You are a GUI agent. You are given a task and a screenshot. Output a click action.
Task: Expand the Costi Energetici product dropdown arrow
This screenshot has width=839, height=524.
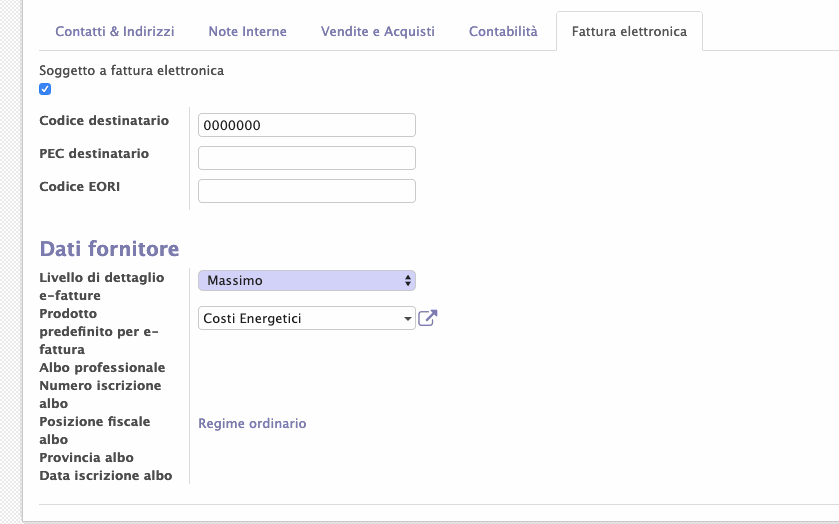tap(407, 318)
